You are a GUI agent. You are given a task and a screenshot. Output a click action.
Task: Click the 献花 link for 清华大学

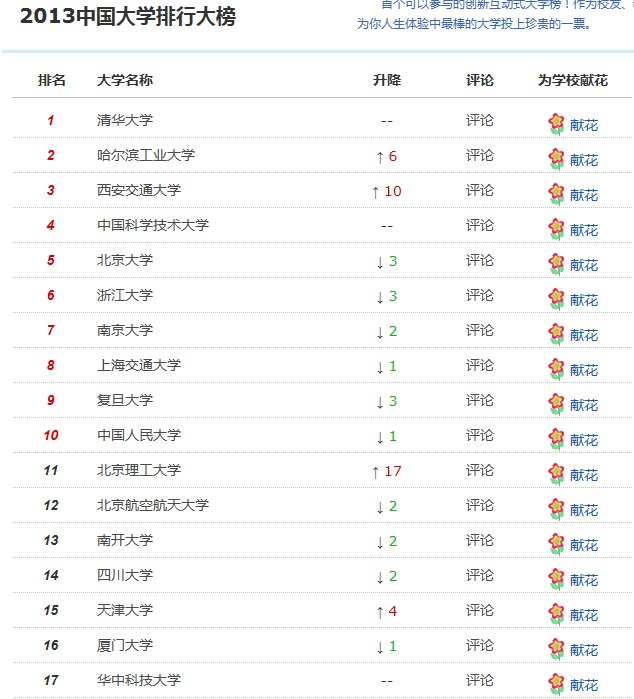click(x=584, y=125)
